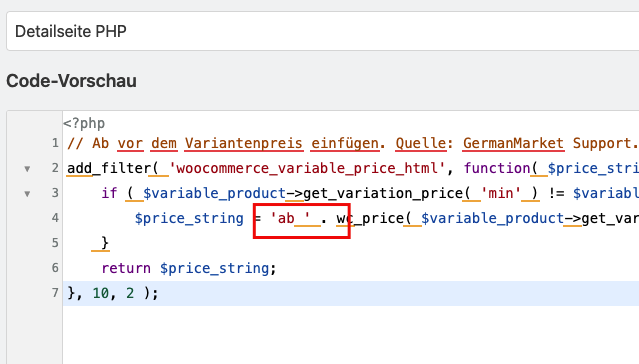Collapse the code fold arrow on line 2
Screen dimensions: 639x364
click(x=27, y=168)
